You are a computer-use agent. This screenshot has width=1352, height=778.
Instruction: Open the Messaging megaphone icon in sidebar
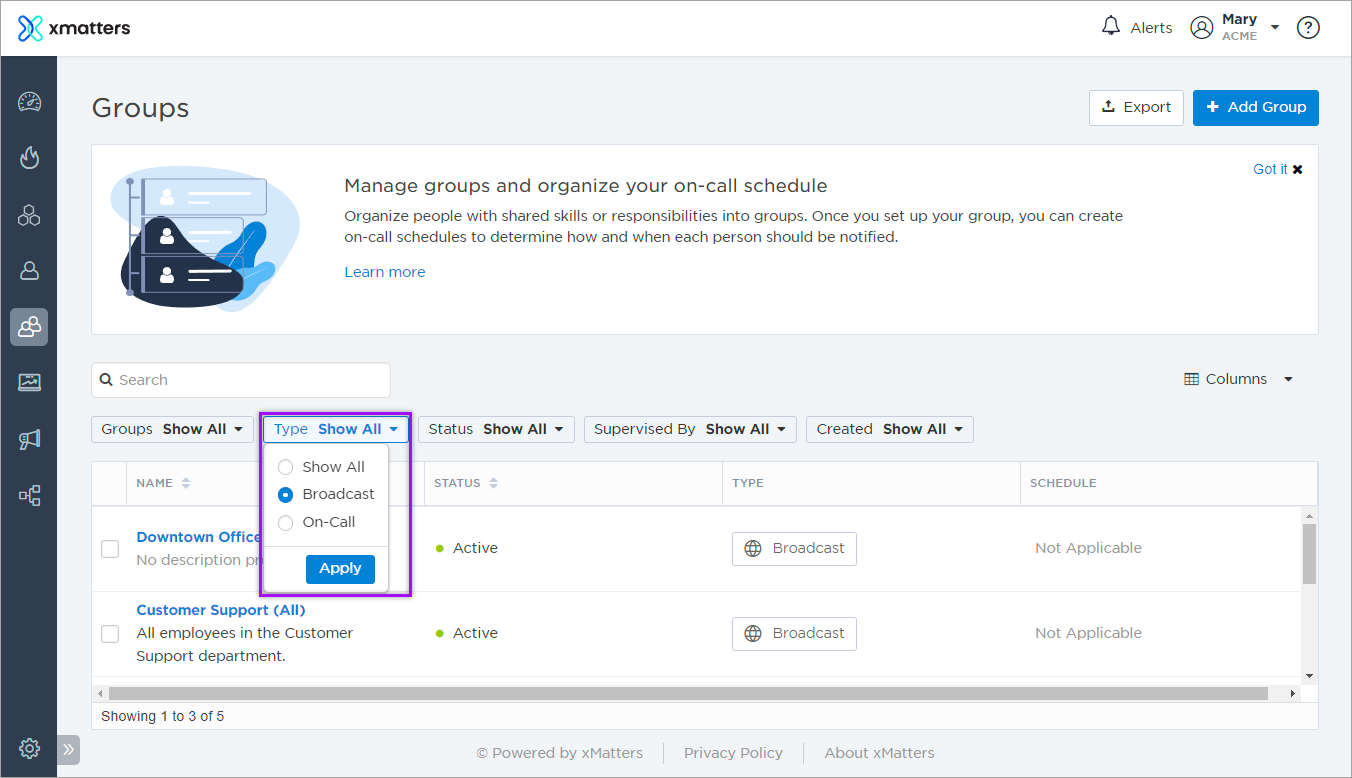pyautogui.click(x=29, y=439)
